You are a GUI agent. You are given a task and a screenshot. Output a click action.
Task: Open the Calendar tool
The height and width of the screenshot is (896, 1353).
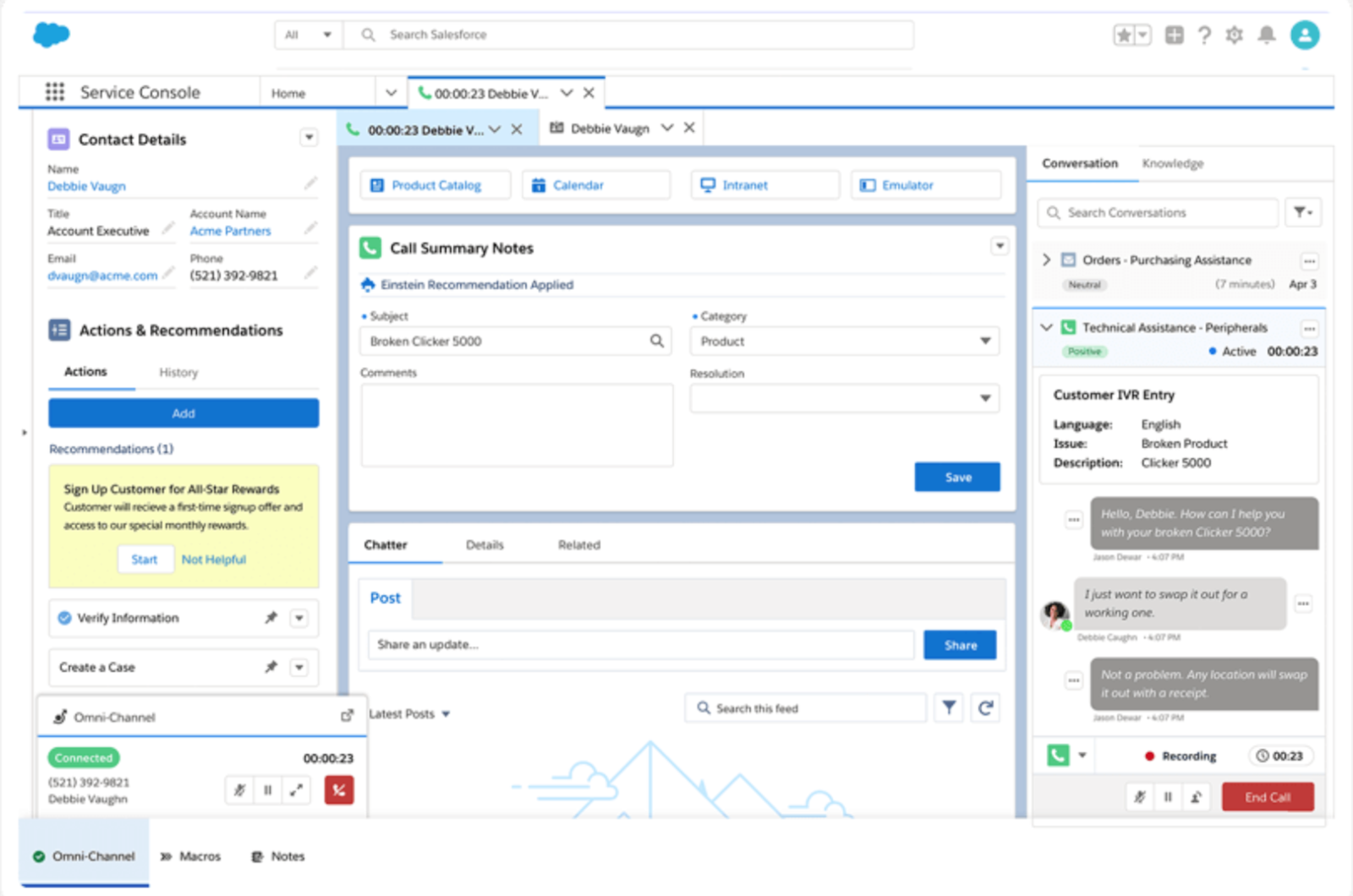coord(596,184)
